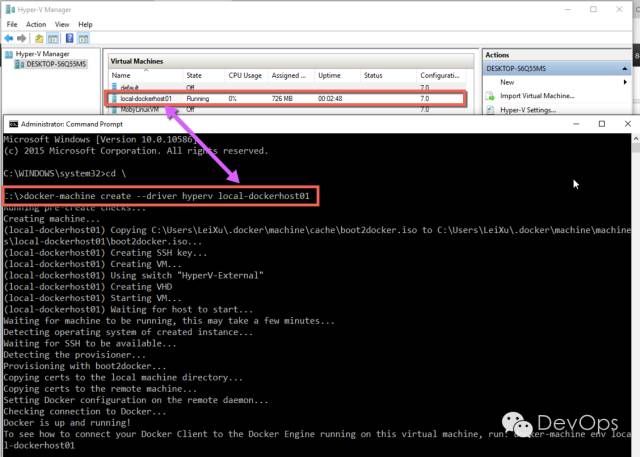Select local-dockerhost01 virtual machine row

pos(287,99)
